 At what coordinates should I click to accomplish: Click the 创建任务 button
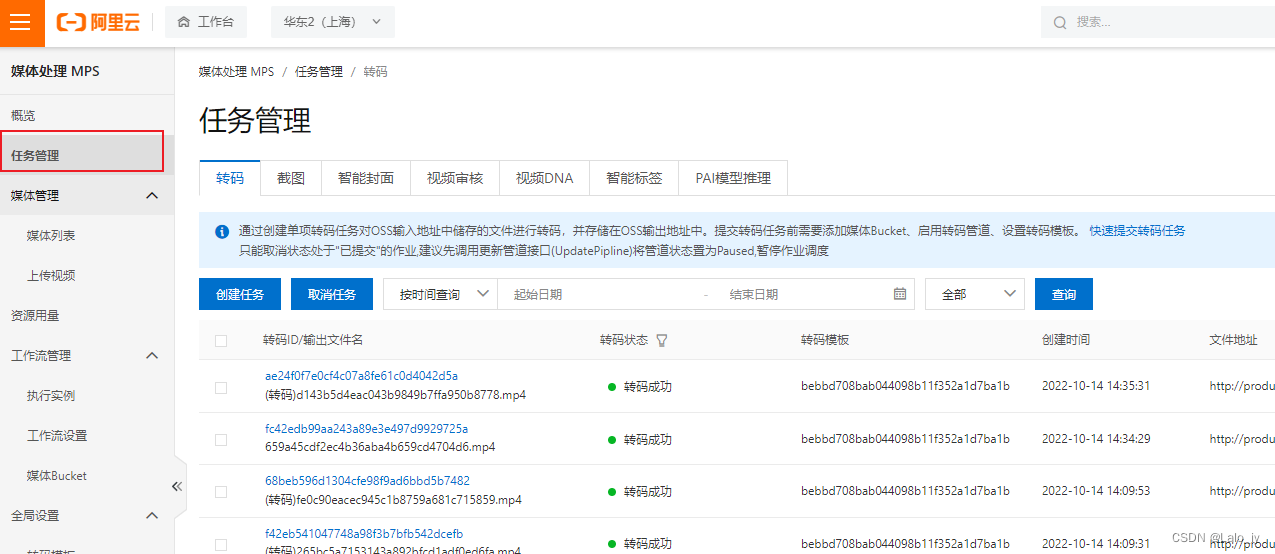click(240, 294)
